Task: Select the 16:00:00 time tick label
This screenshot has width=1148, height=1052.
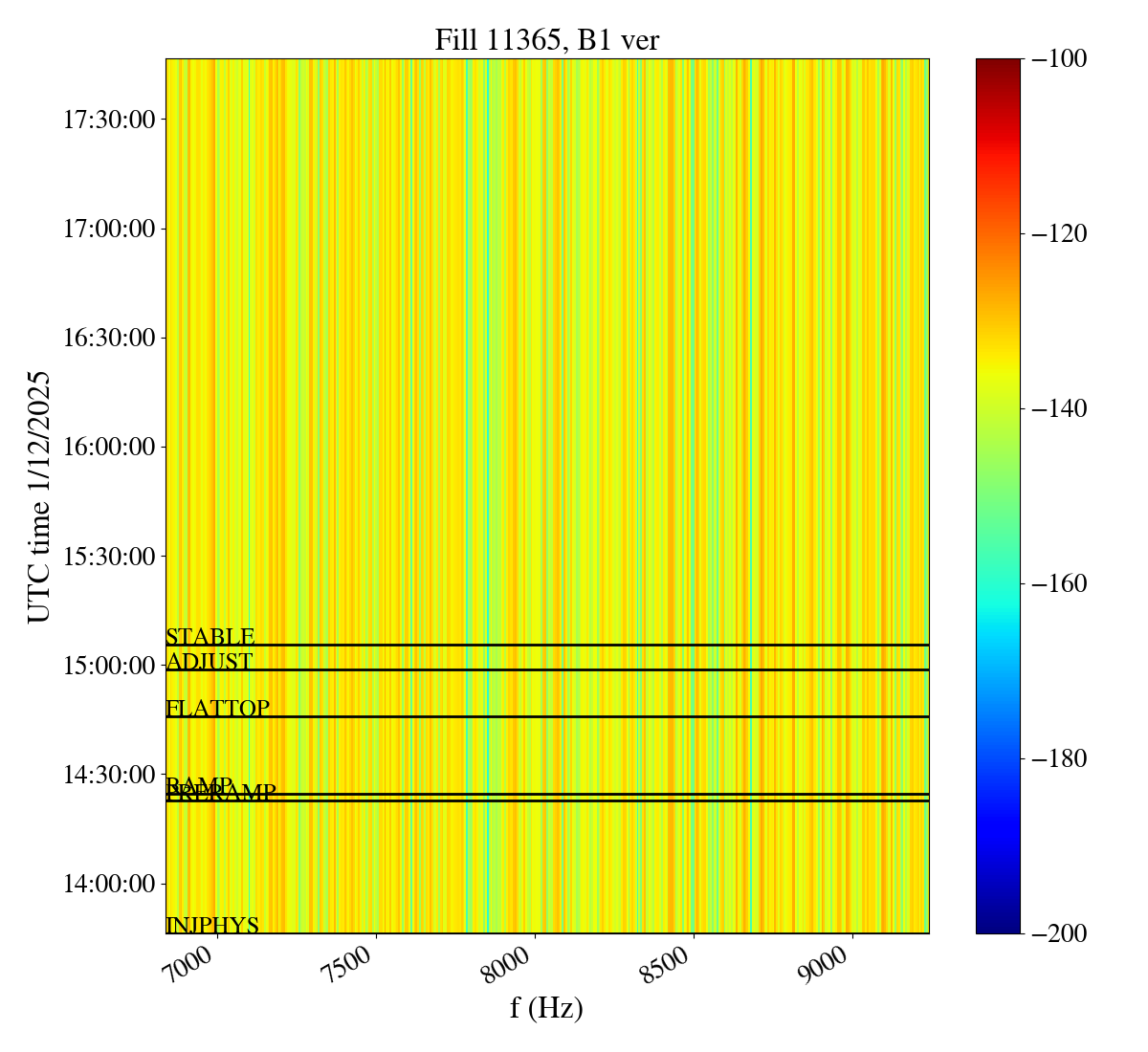Action: 109,447
